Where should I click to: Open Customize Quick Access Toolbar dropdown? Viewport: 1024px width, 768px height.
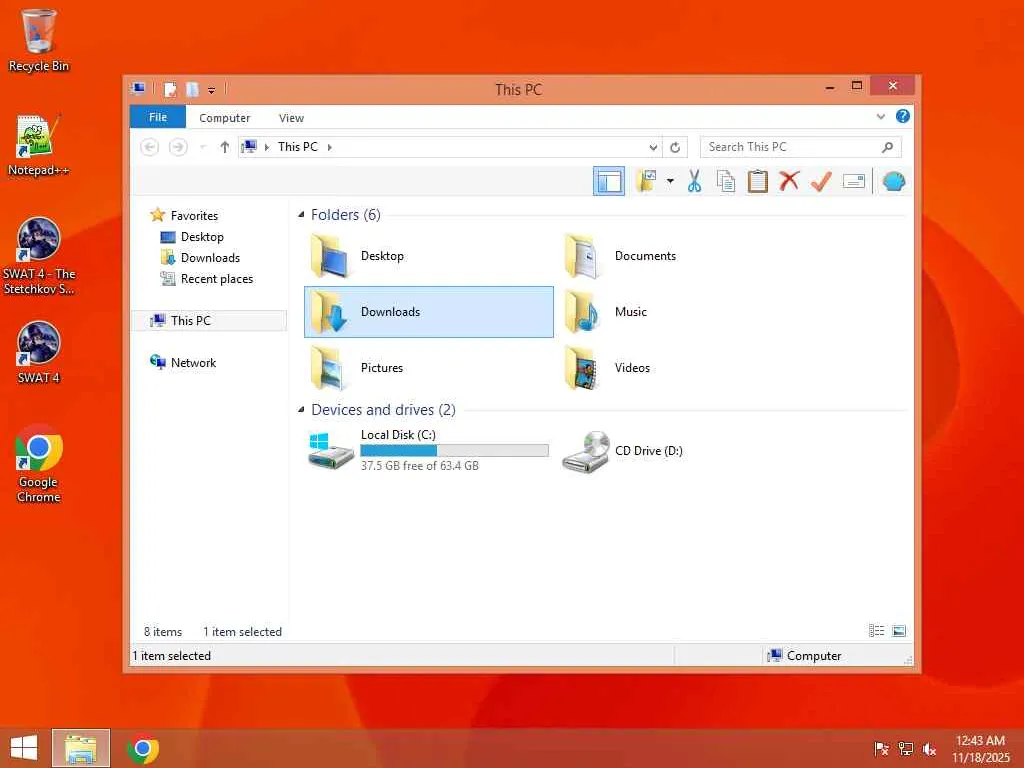[x=212, y=90]
